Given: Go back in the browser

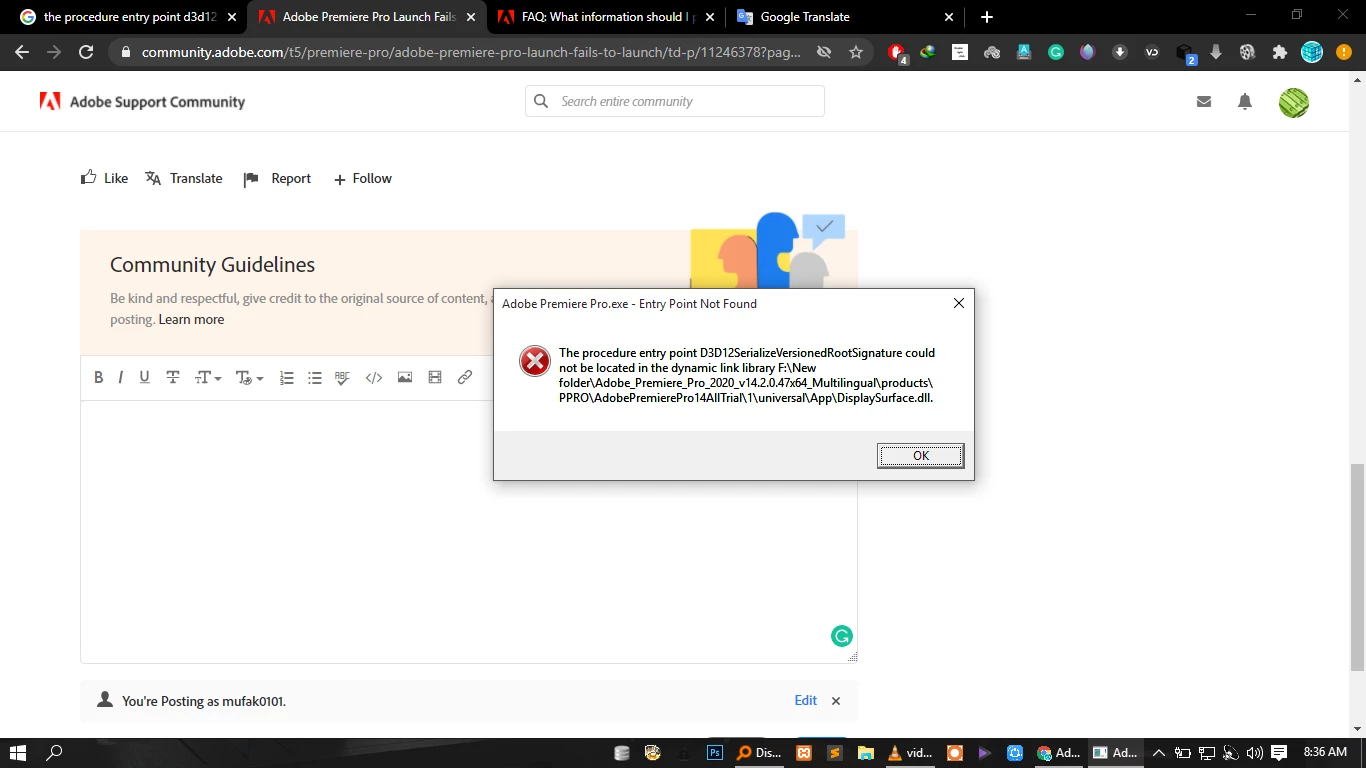Looking at the screenshot, I should [x=22, y=52].
